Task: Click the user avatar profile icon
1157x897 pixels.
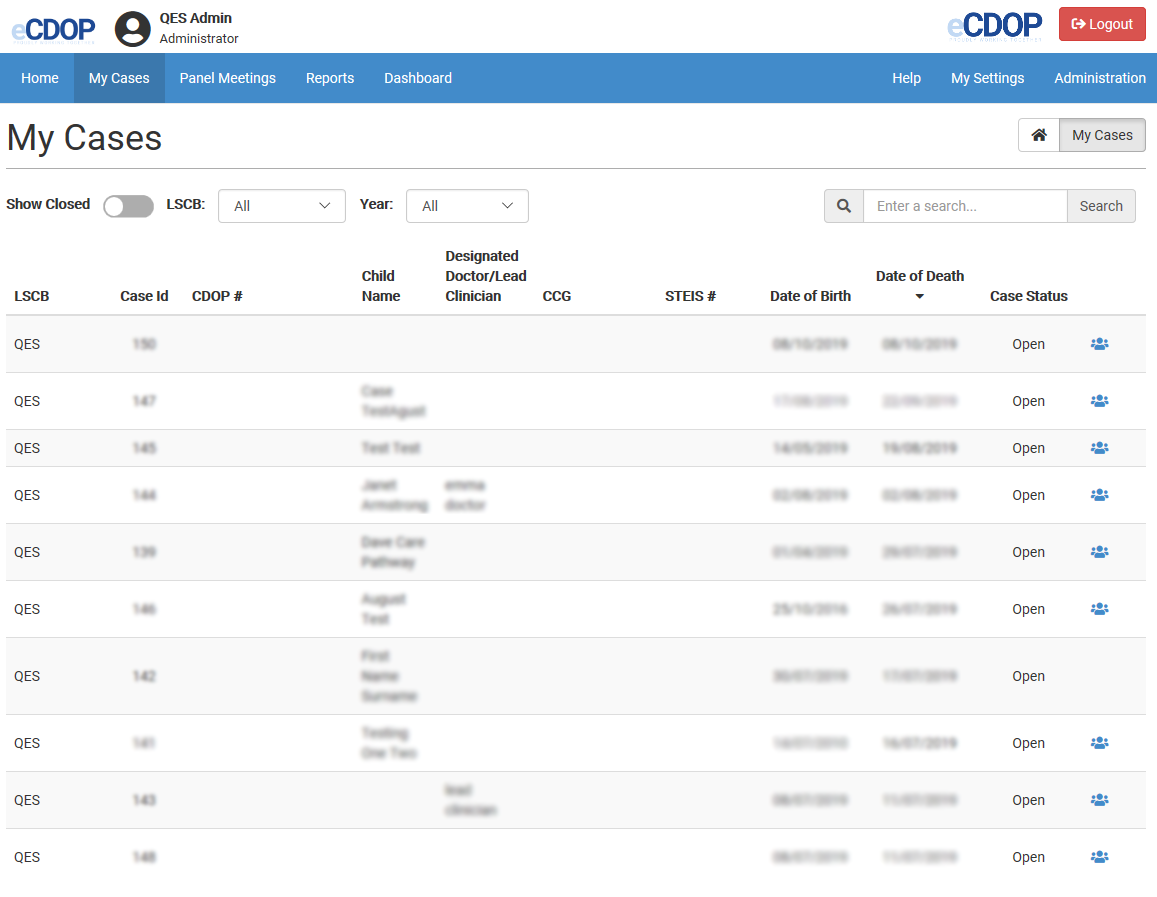Action: coord(133,28)
